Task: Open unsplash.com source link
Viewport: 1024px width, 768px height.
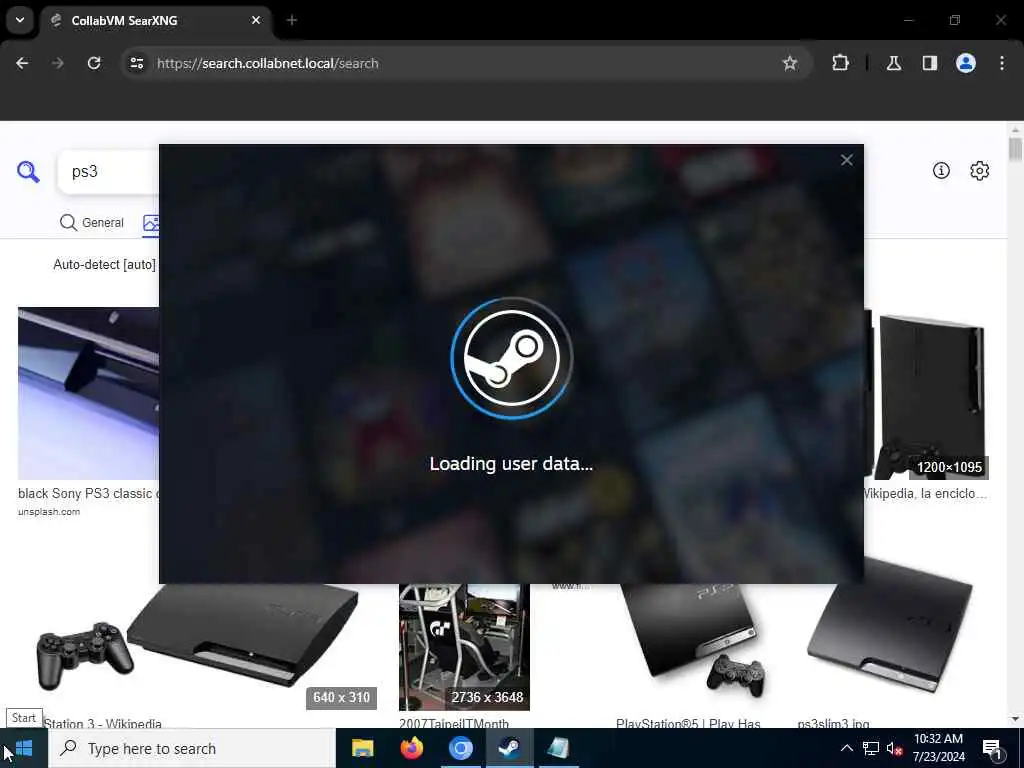Action: coord(49,511)
